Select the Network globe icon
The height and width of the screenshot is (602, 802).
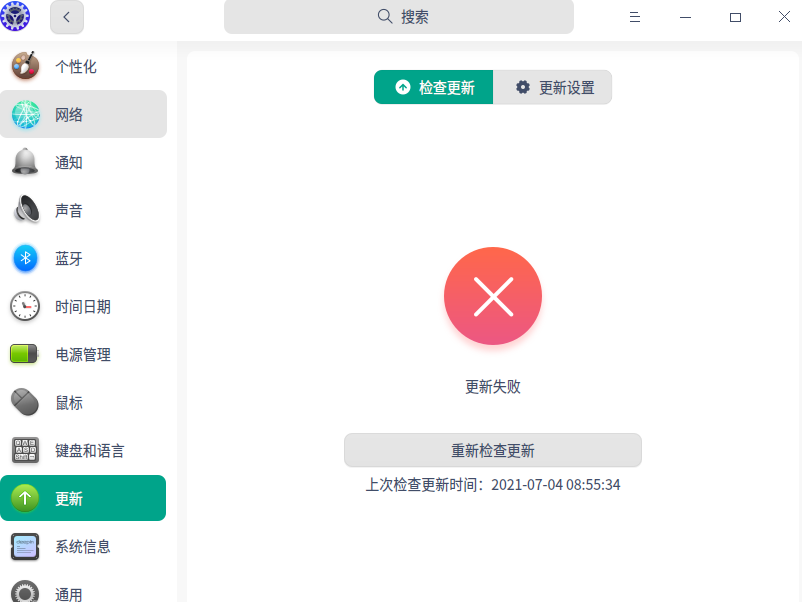tap(25, 114)
